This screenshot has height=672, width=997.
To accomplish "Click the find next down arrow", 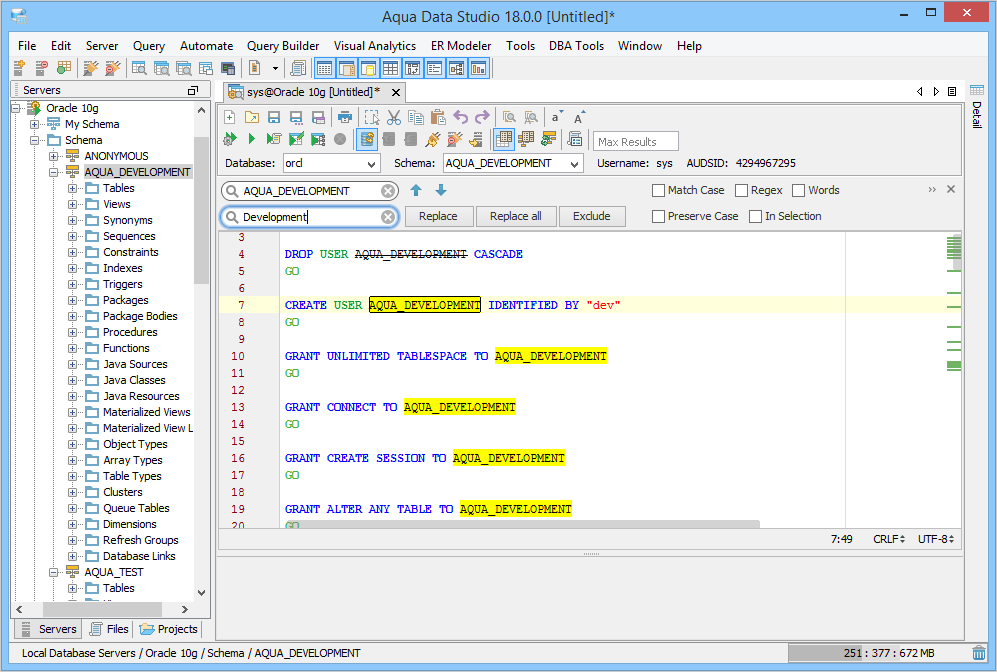I will click(441, 190).
